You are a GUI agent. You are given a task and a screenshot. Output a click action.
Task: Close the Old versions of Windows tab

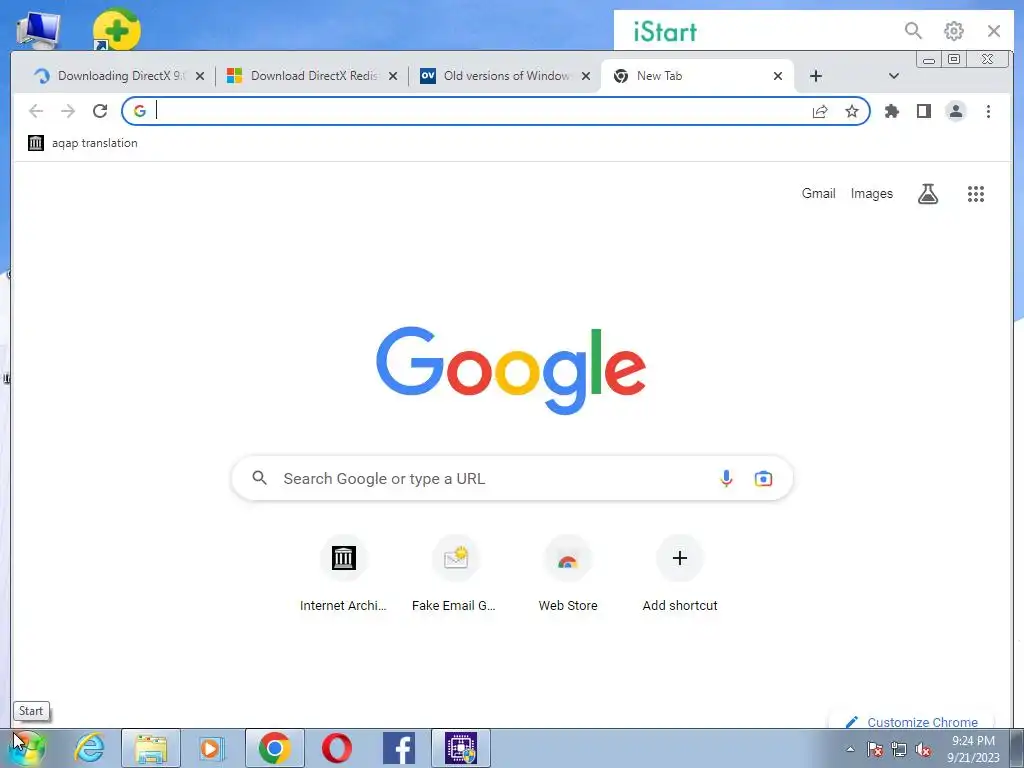(x=586, y=76)
